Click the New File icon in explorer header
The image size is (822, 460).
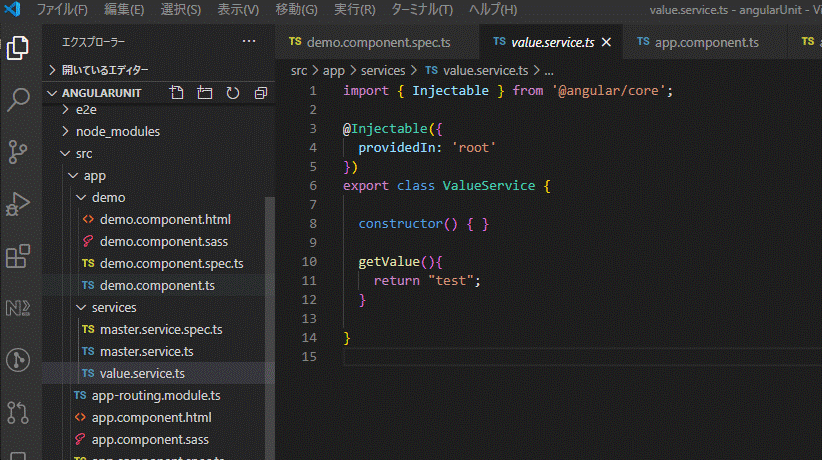tap(177, 93)
